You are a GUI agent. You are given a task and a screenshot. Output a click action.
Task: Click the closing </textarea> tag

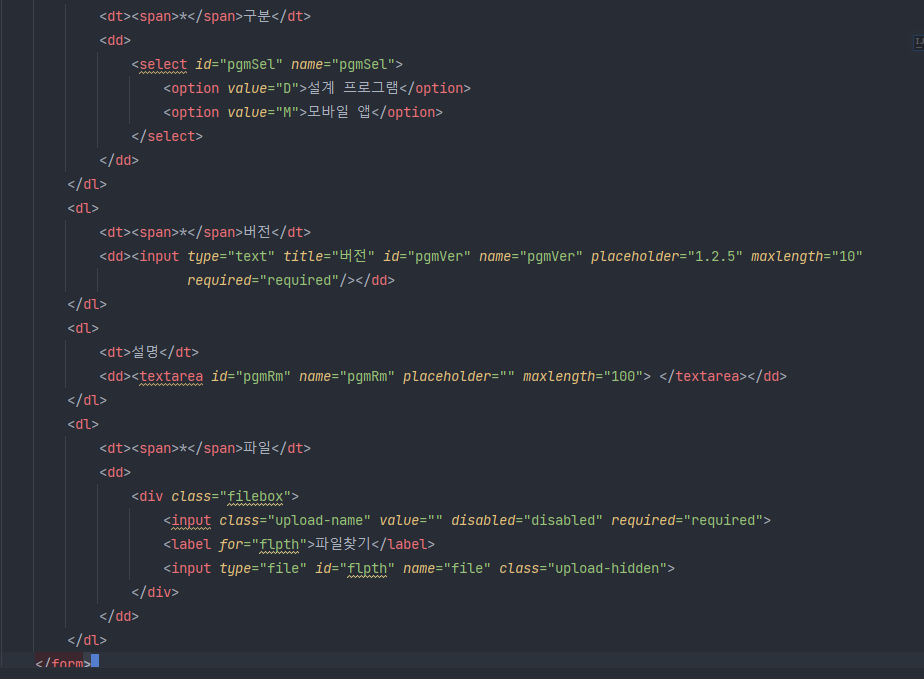point(704,377)
